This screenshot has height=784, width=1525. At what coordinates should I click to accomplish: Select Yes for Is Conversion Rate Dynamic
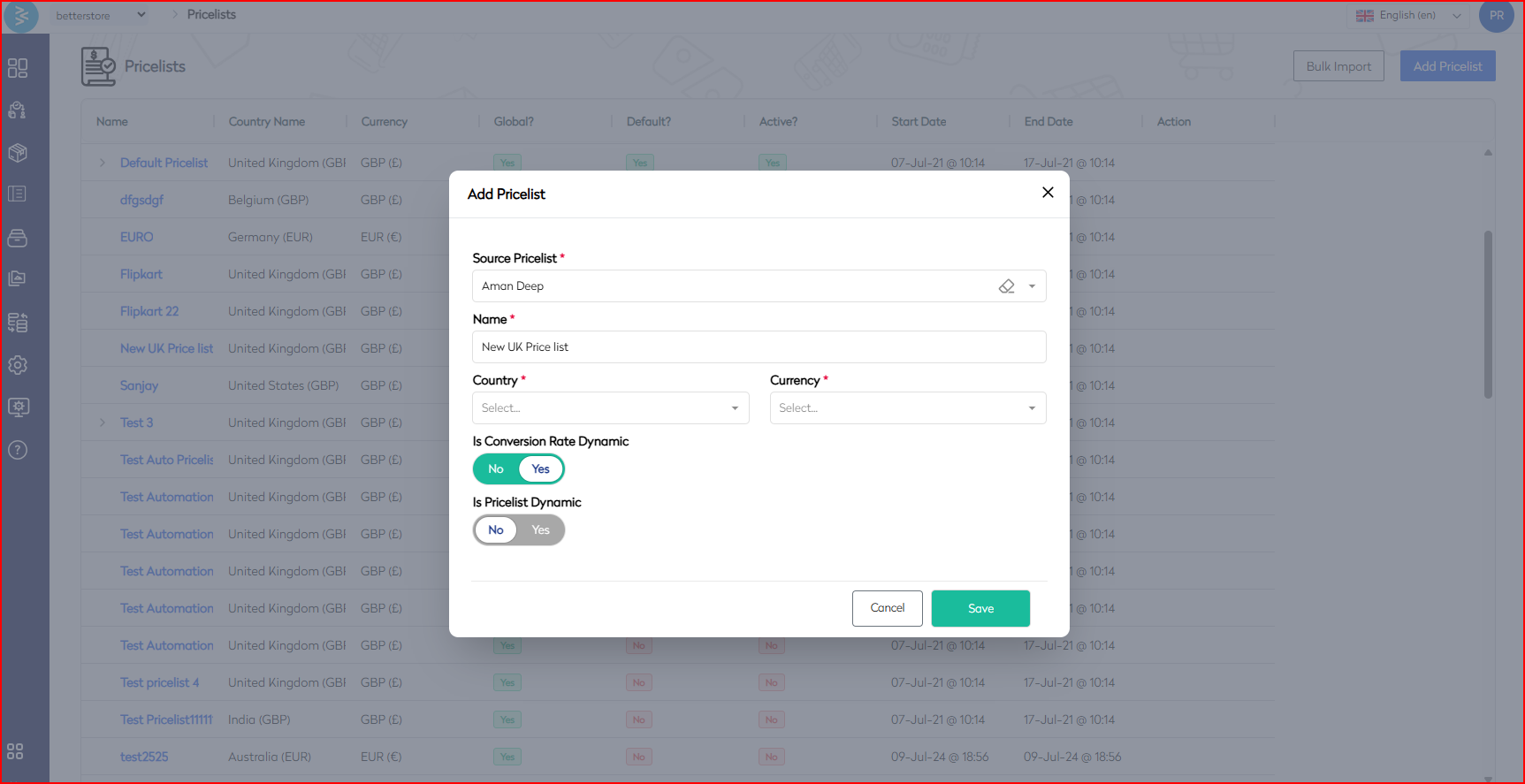(540, 469)
